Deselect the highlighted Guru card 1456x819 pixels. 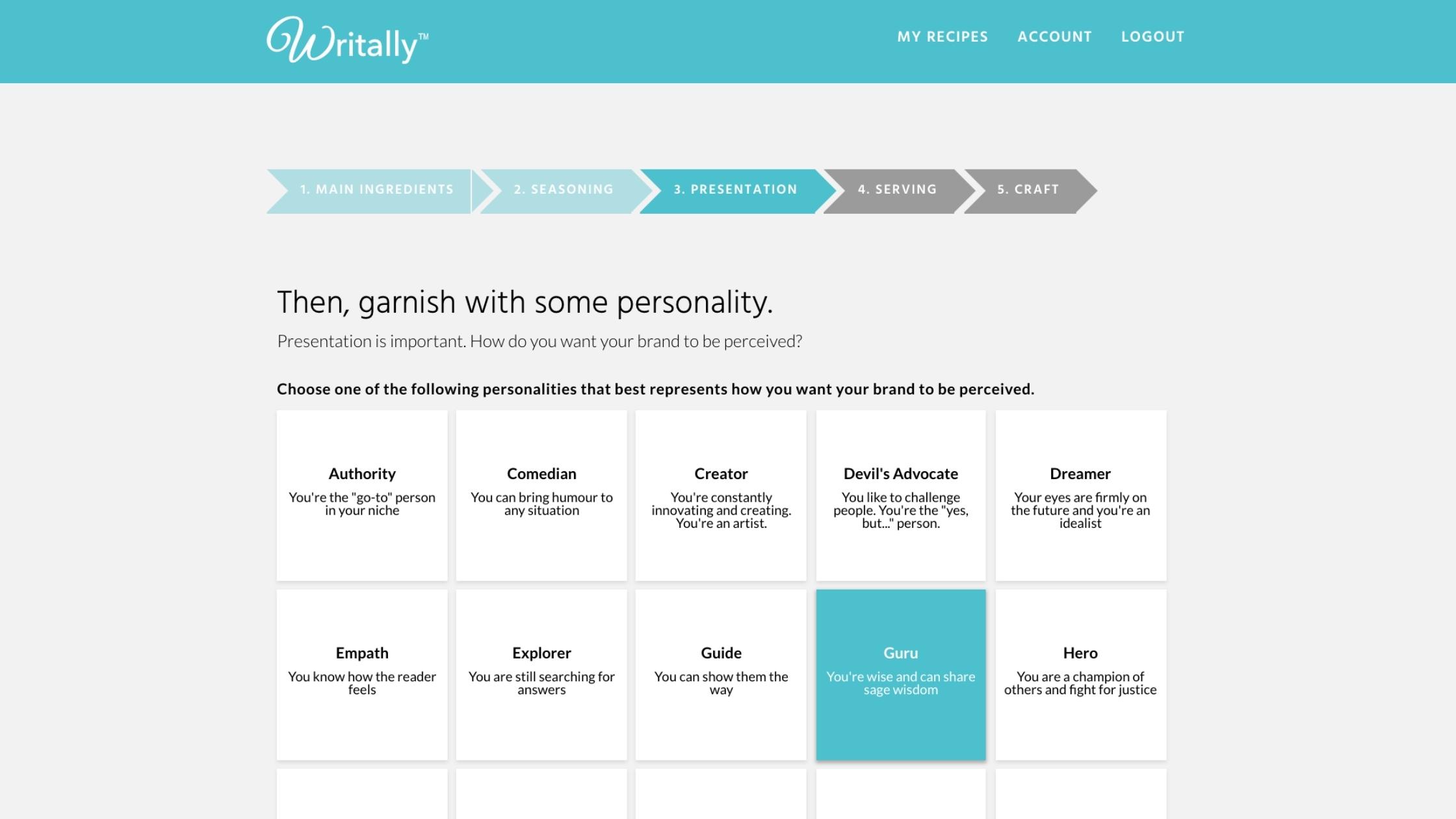(x=901, y=675)
